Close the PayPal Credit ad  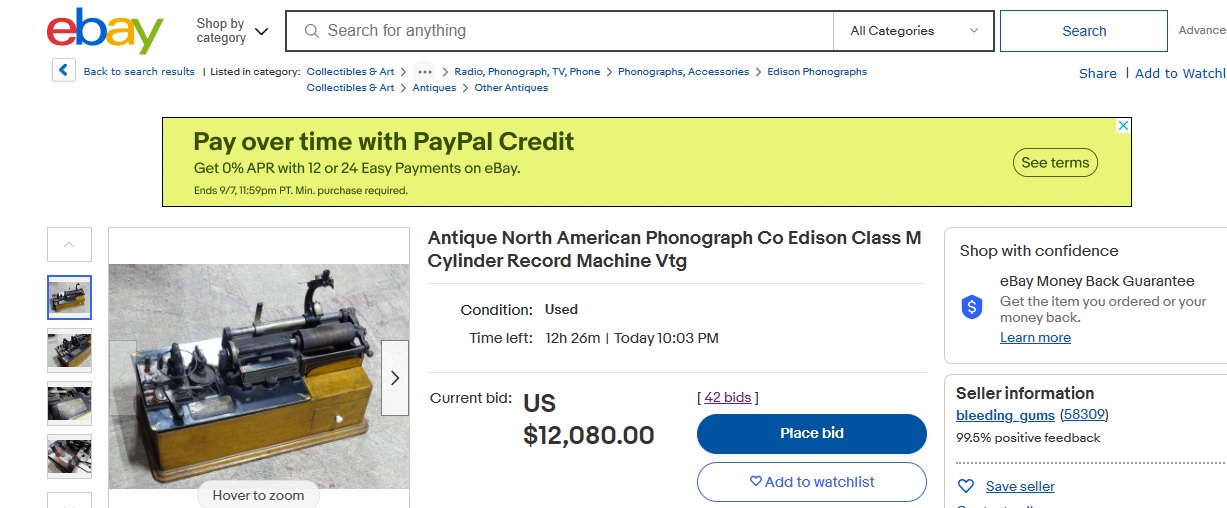(x=1123, y=126)
